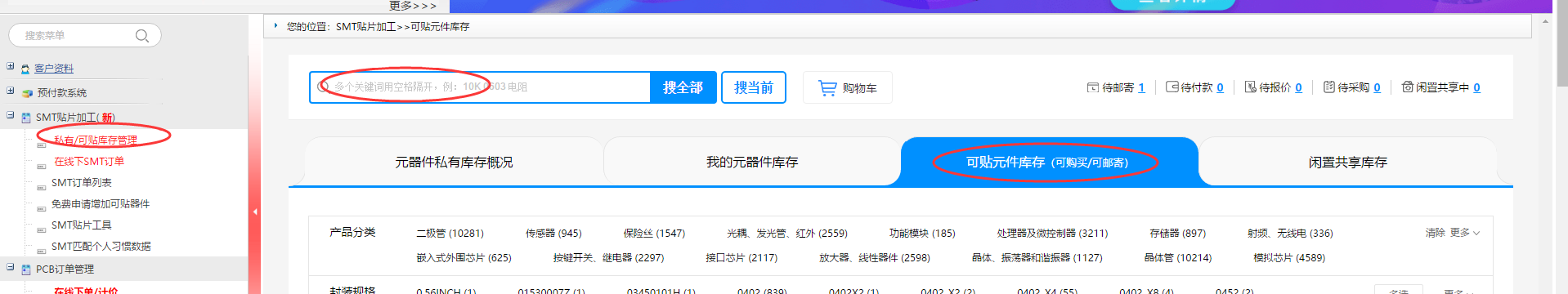
Task: Filter by 晶体管 (10214)
Action: (x=1177, y=258)
